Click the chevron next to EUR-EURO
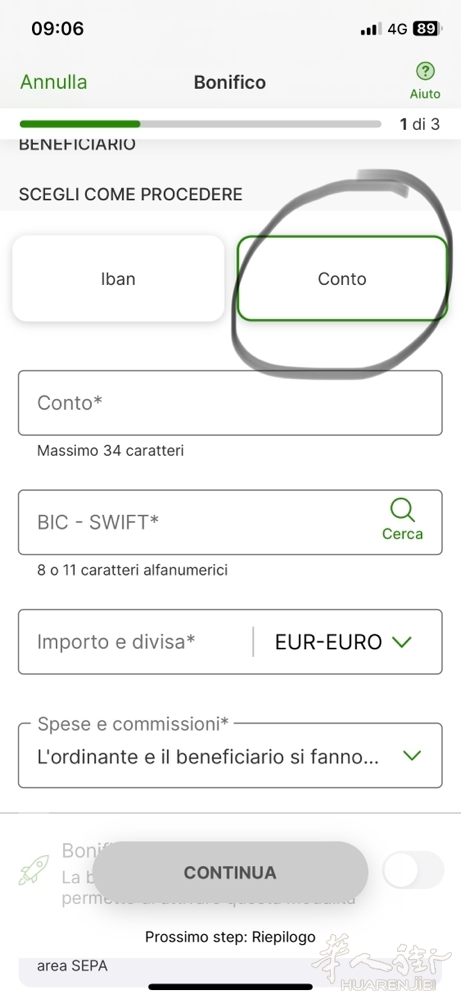 point(402,642)
